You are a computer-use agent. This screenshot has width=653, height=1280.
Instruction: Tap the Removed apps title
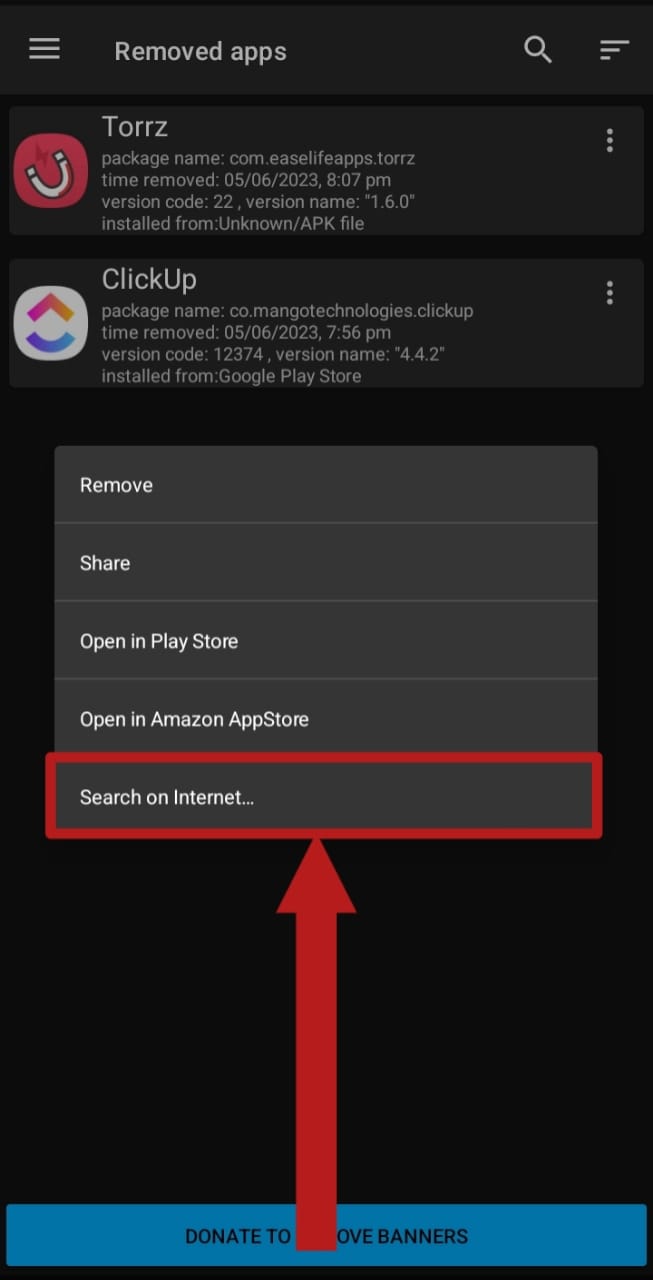(200, 51)
